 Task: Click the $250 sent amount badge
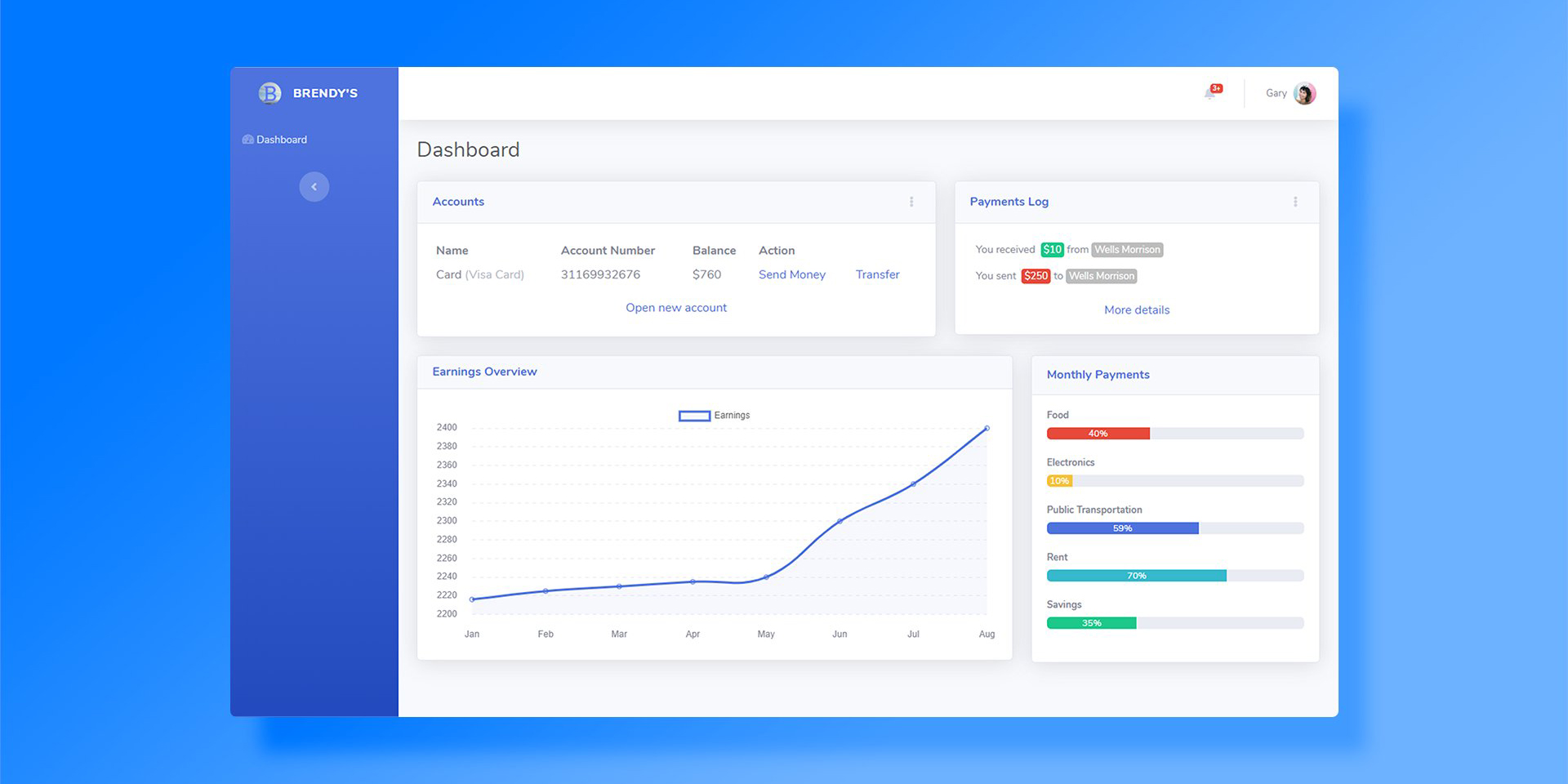1036,276
